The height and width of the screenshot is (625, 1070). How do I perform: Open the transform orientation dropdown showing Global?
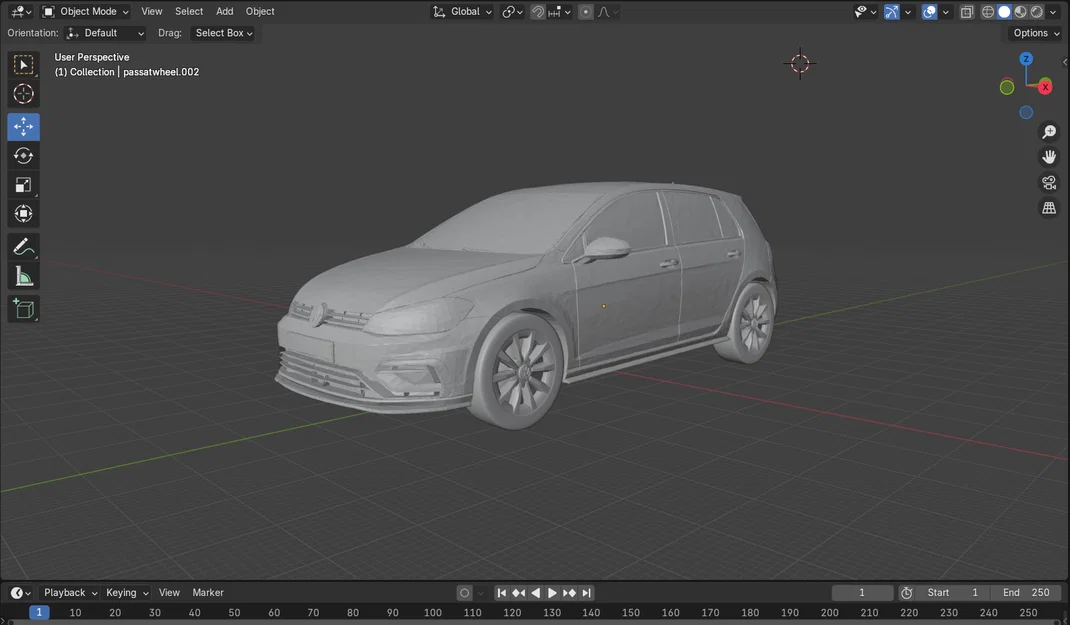pyautogui.click(x=462, y=11)
